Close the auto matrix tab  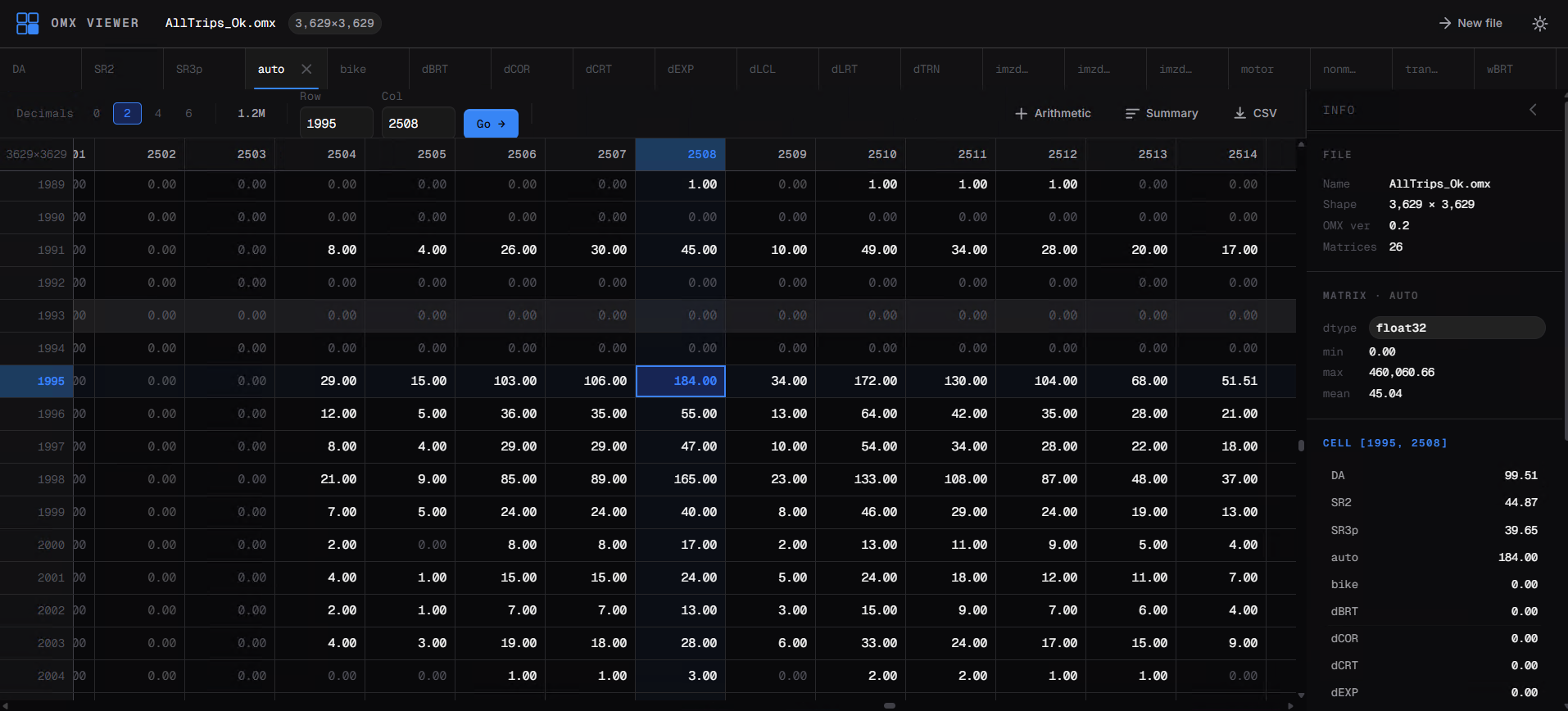[306, 69]
